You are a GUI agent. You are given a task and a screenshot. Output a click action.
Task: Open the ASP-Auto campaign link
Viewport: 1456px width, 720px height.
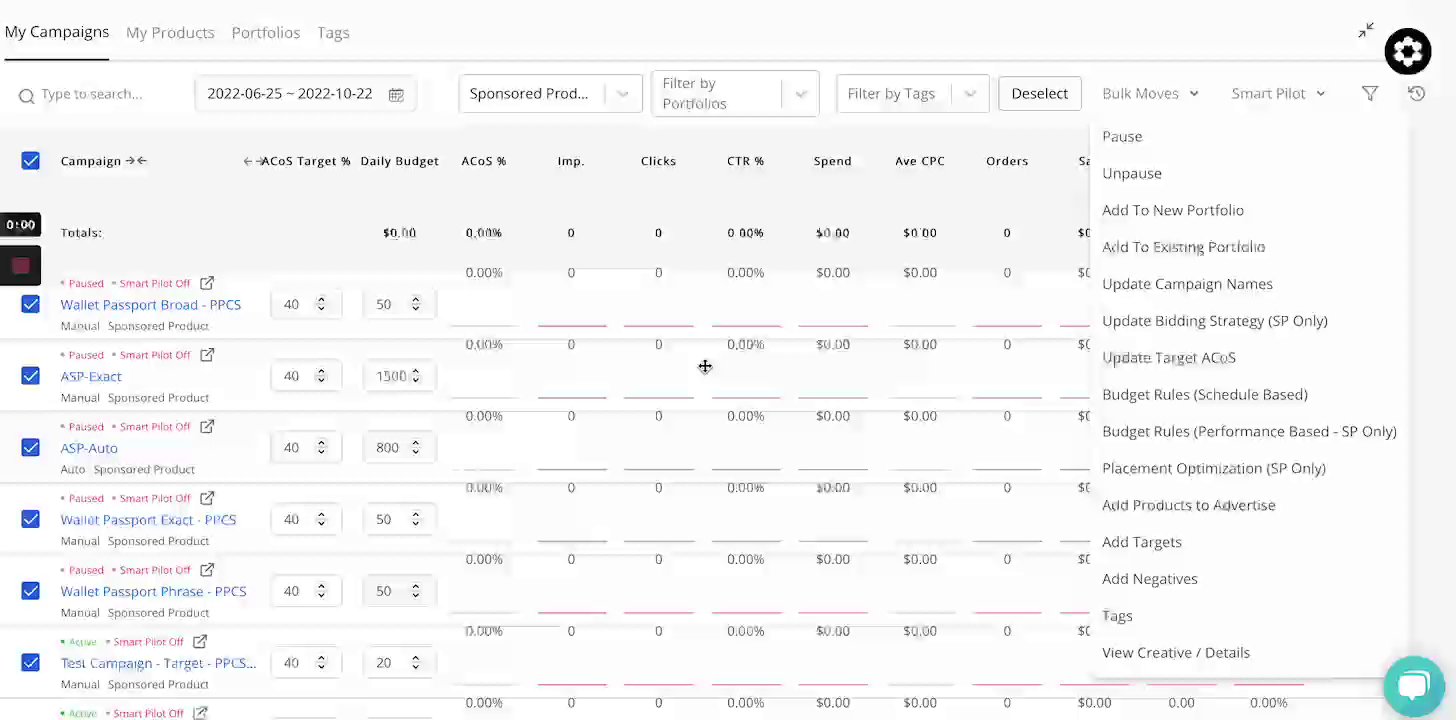tap(89, 448)
